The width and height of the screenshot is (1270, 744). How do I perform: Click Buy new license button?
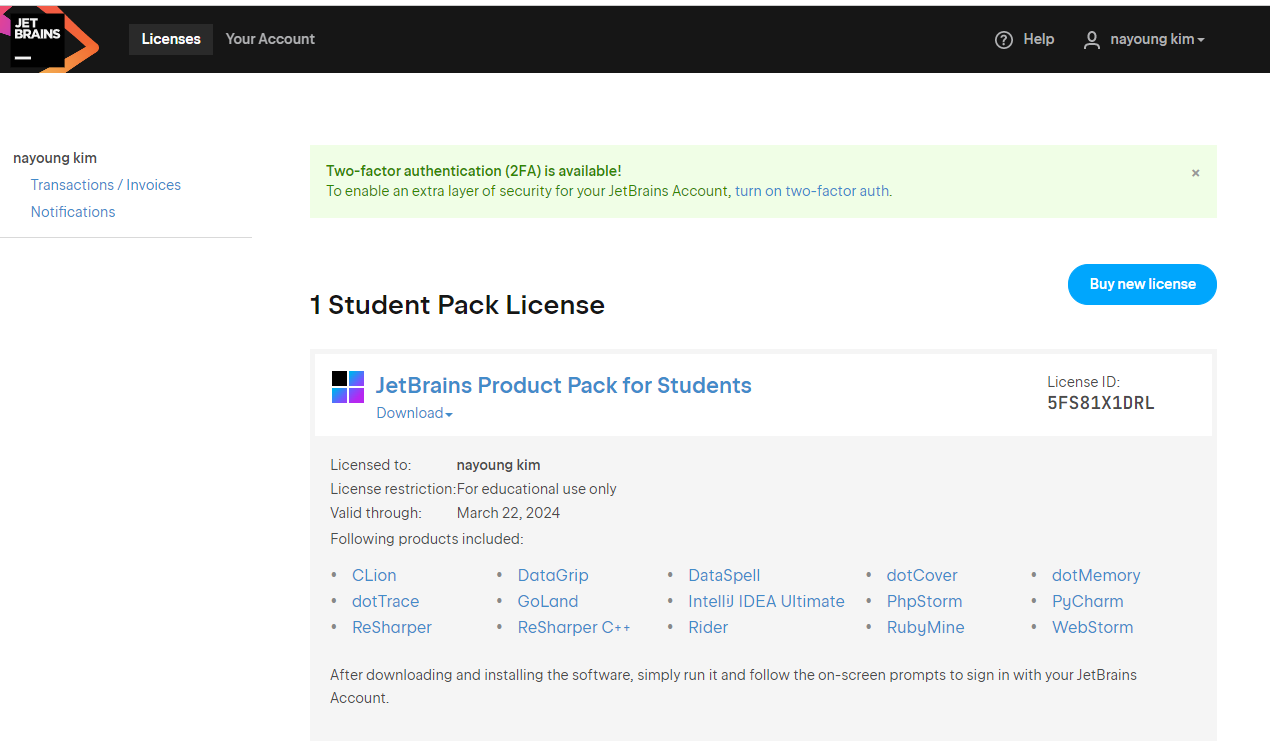pyautogui.click(x=1142, y=284)
